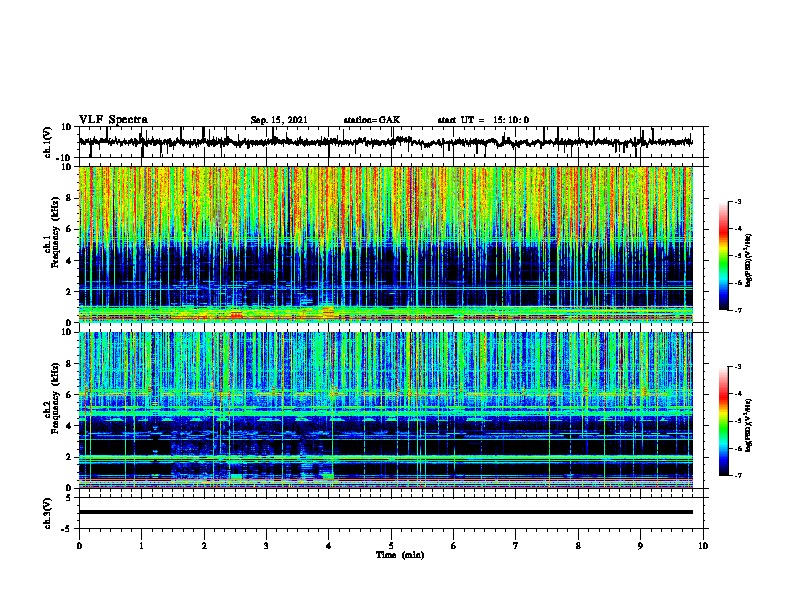Click the "-7" tick of the ch.1 colorbar
Screen dimensions: 792x612
(x=737, y=310)
